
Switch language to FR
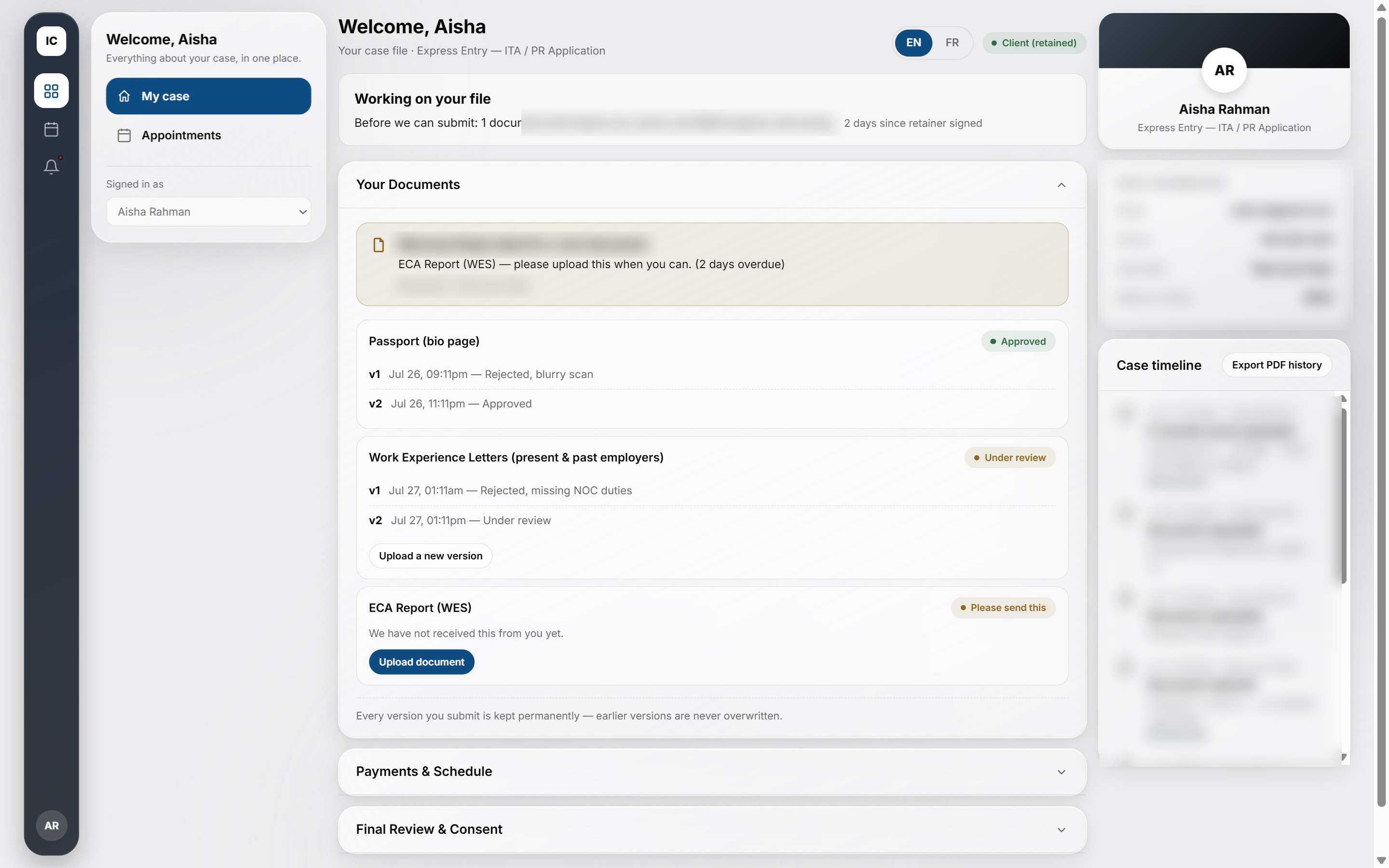[x=952, y=42]
